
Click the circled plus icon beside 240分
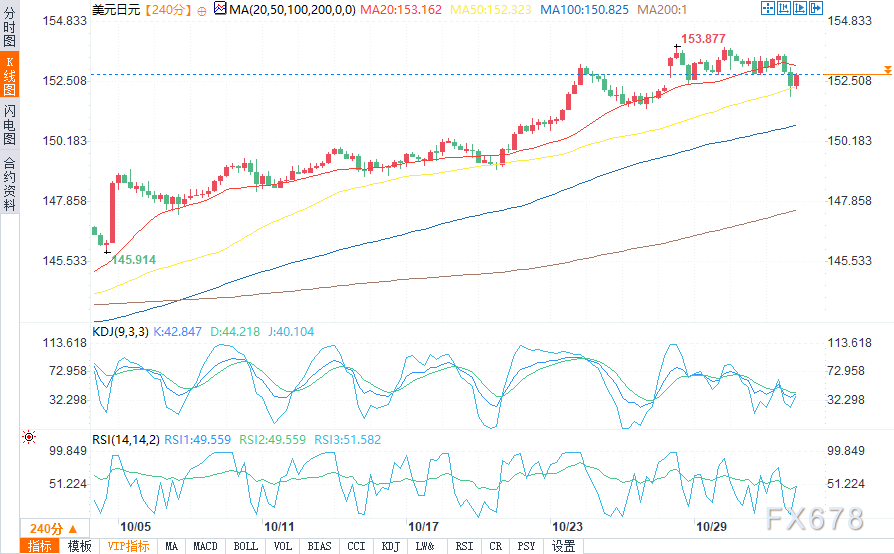[202, 10]
